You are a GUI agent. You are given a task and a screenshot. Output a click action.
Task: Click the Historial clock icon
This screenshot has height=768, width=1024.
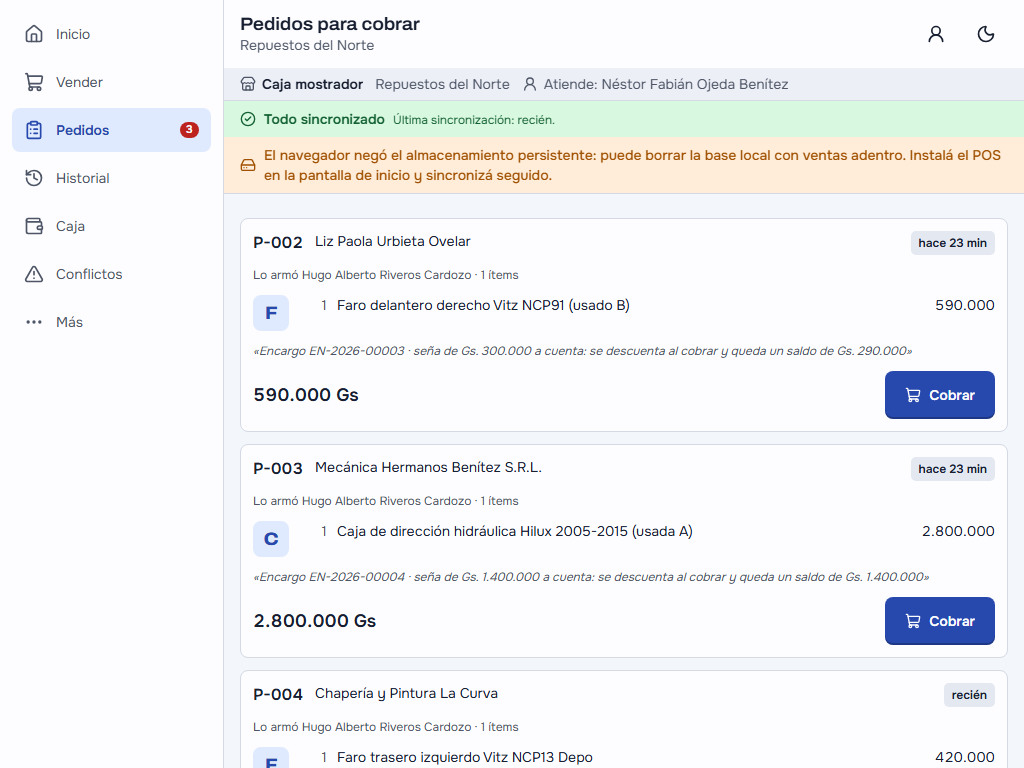[x=34, y=178]
